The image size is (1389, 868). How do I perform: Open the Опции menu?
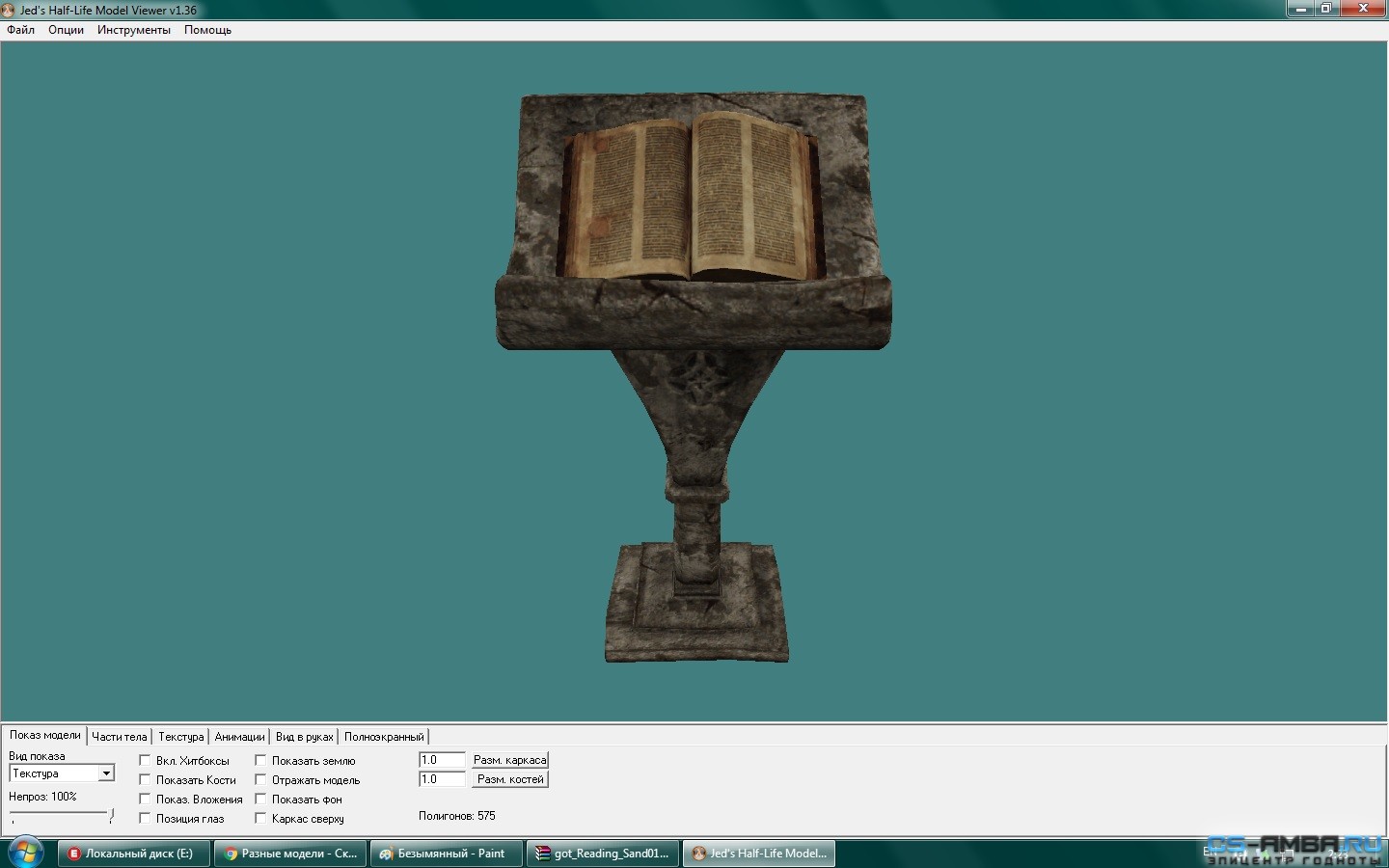click(x=66, y=30)
